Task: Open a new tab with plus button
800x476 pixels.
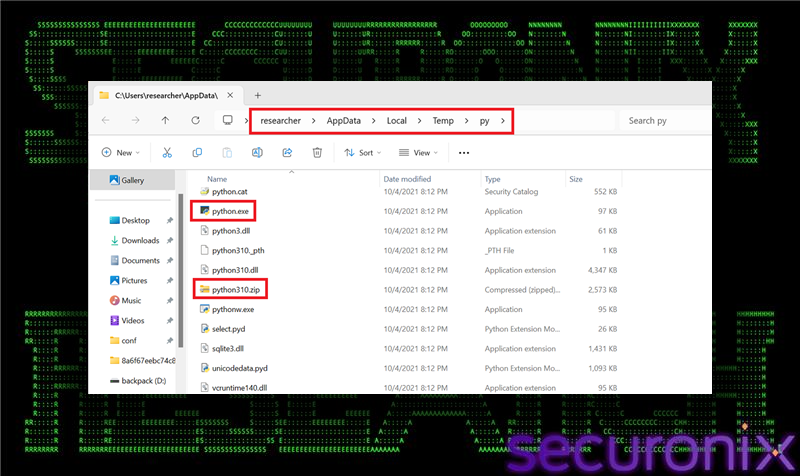Action: tap(257, 95)
